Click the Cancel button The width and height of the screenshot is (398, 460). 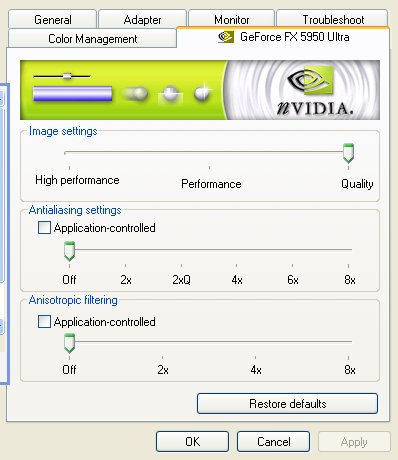pyautogui.click(x=274, y=442)
